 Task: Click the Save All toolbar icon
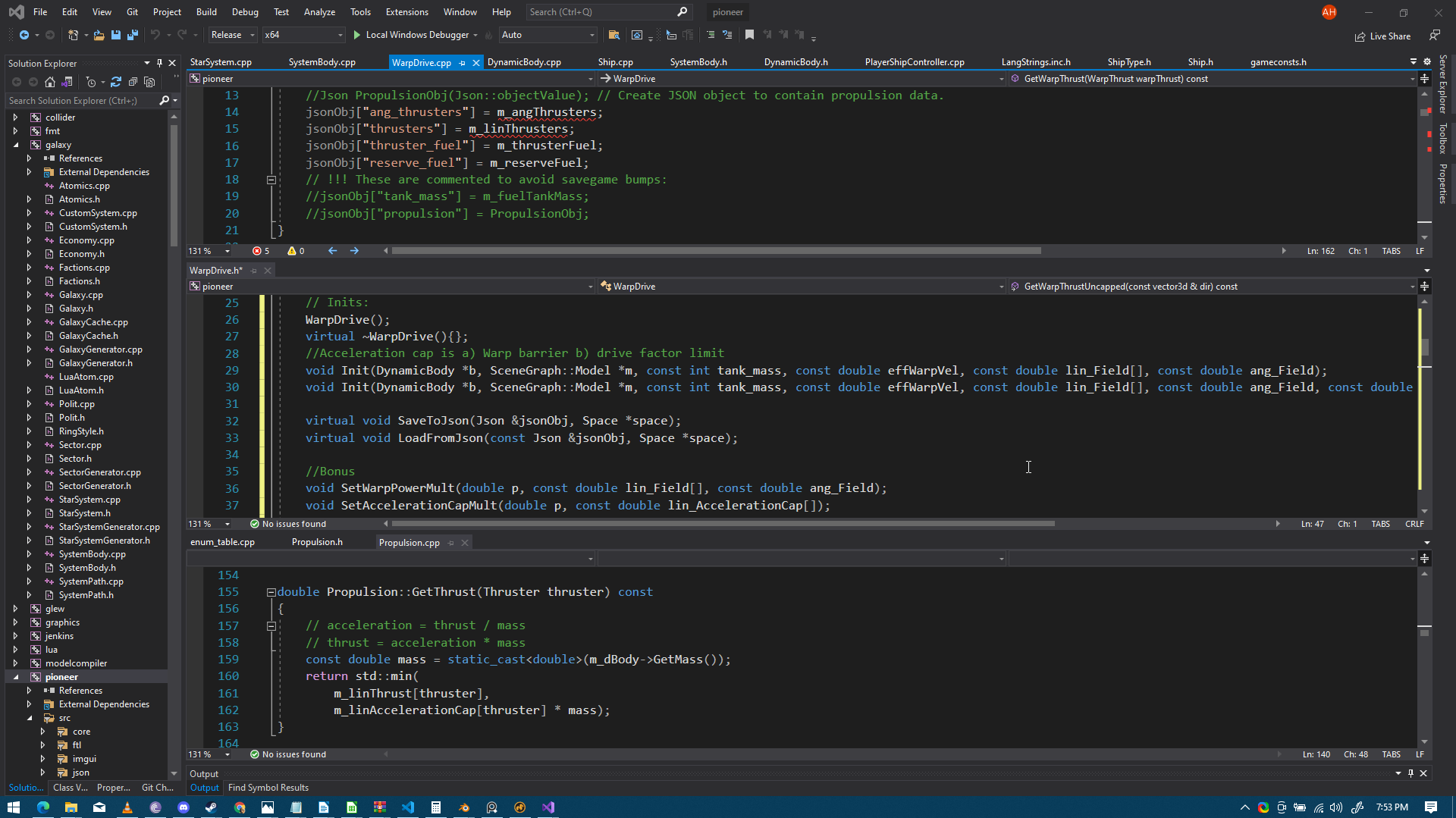point(133,35)
